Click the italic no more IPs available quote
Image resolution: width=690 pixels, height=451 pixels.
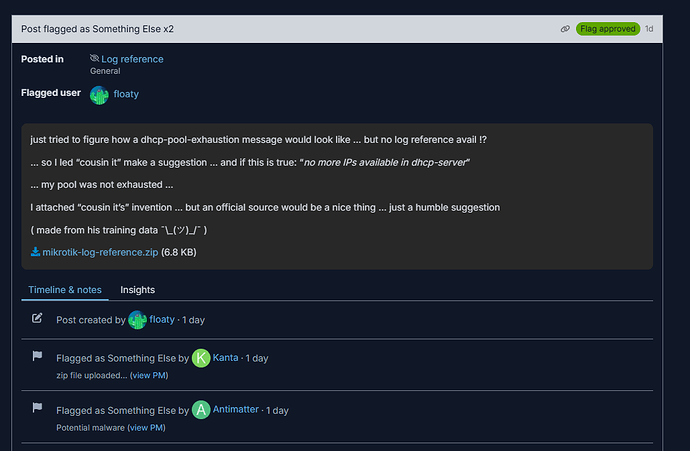pos(384,163)
